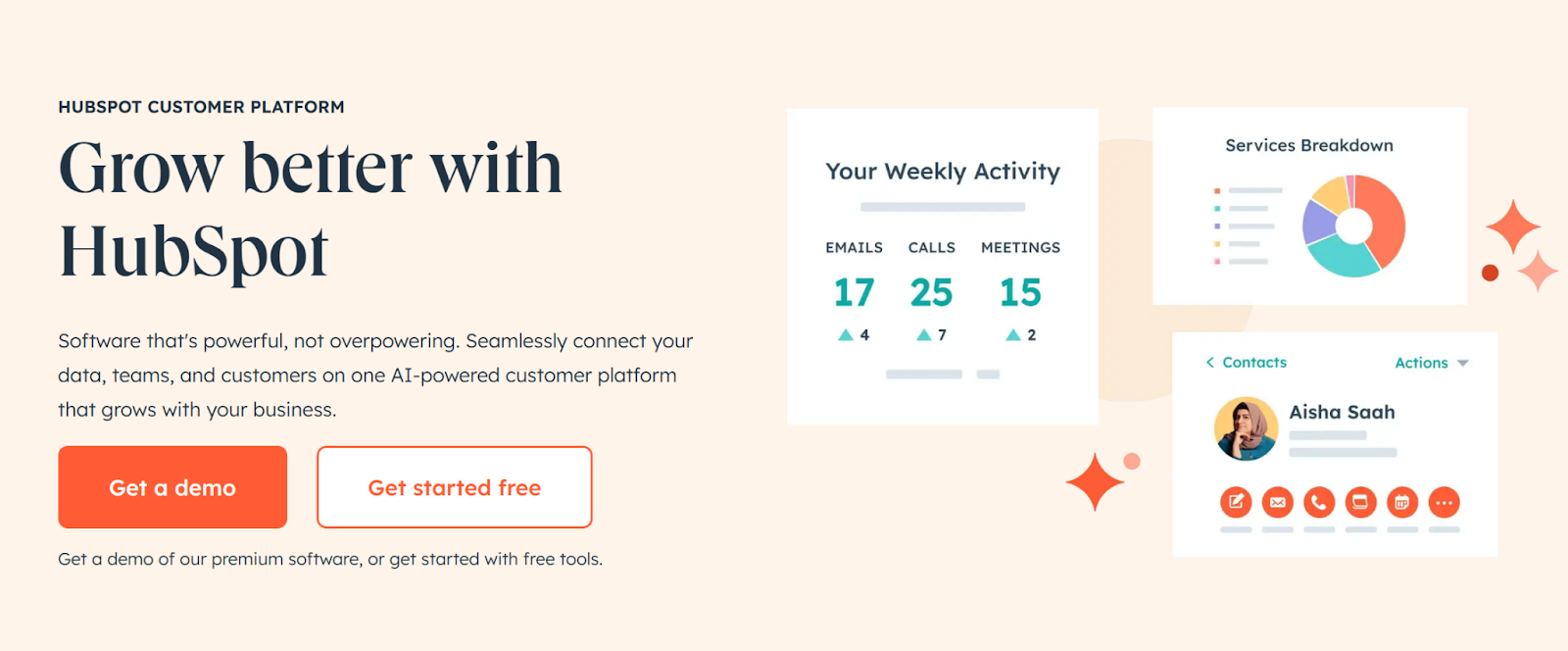Click the calendar meeting icon on contact card

(x=1402, y=502)
